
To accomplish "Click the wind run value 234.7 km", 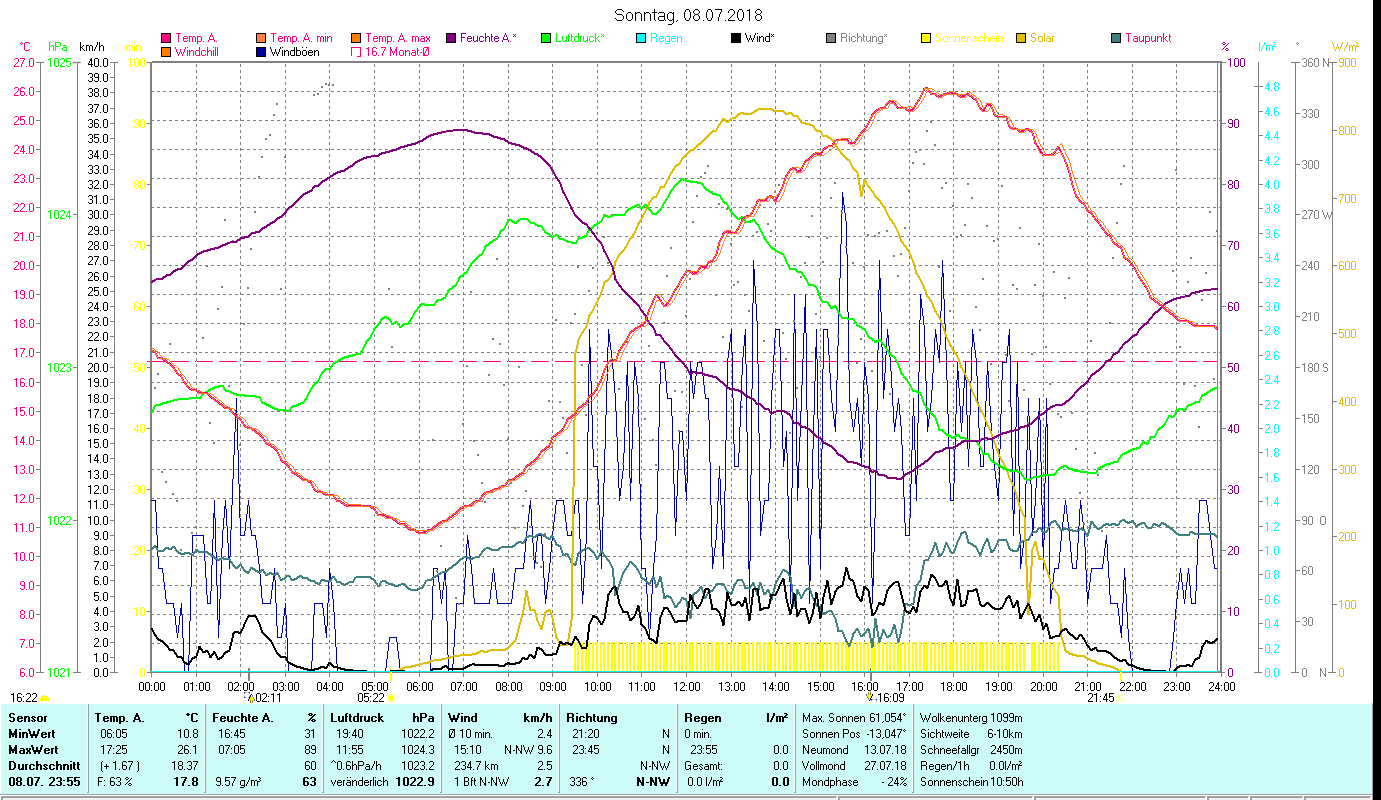I will (476, 766).
